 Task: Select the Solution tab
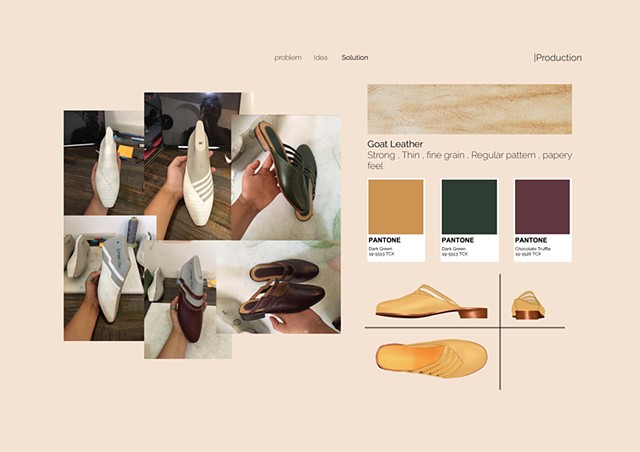pyautogui.click(x=354, y=58)
